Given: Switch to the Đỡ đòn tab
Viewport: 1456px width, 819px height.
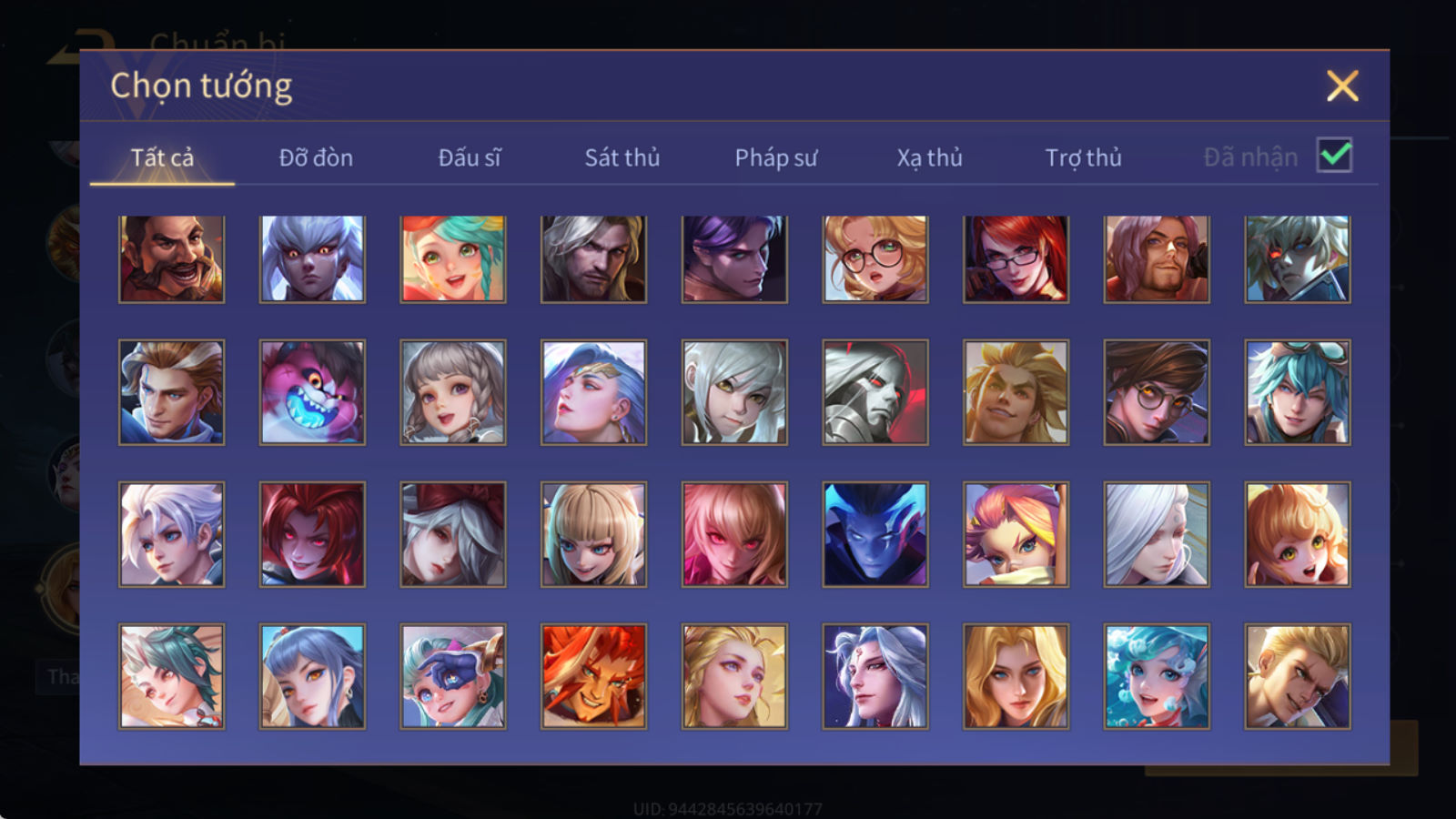Looking at the screenshot, I should 316,157.
